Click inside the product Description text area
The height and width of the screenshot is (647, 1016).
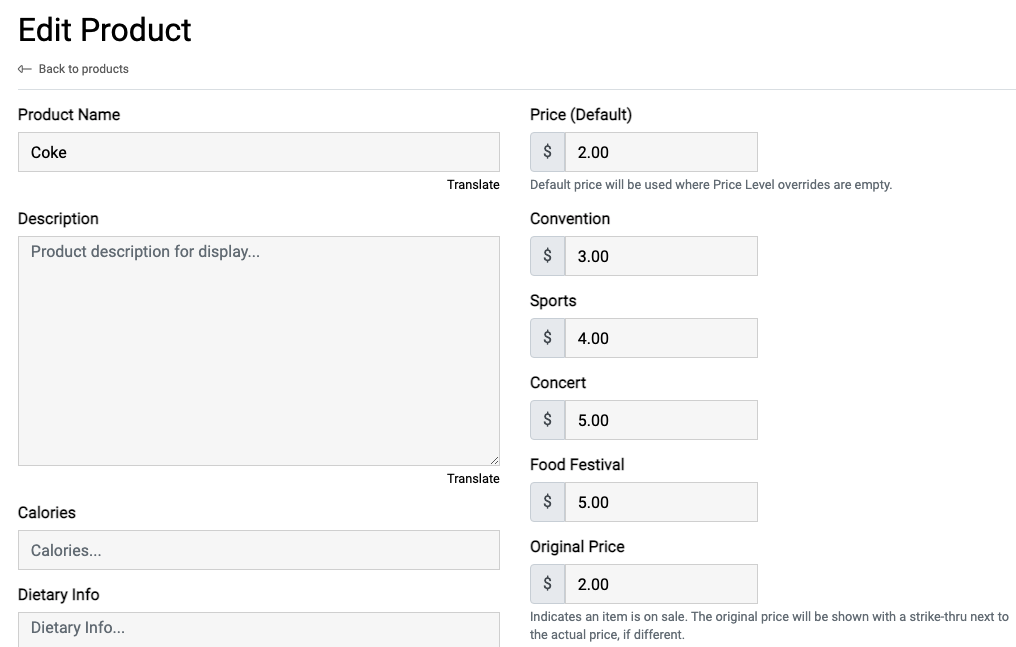(258, 350)
